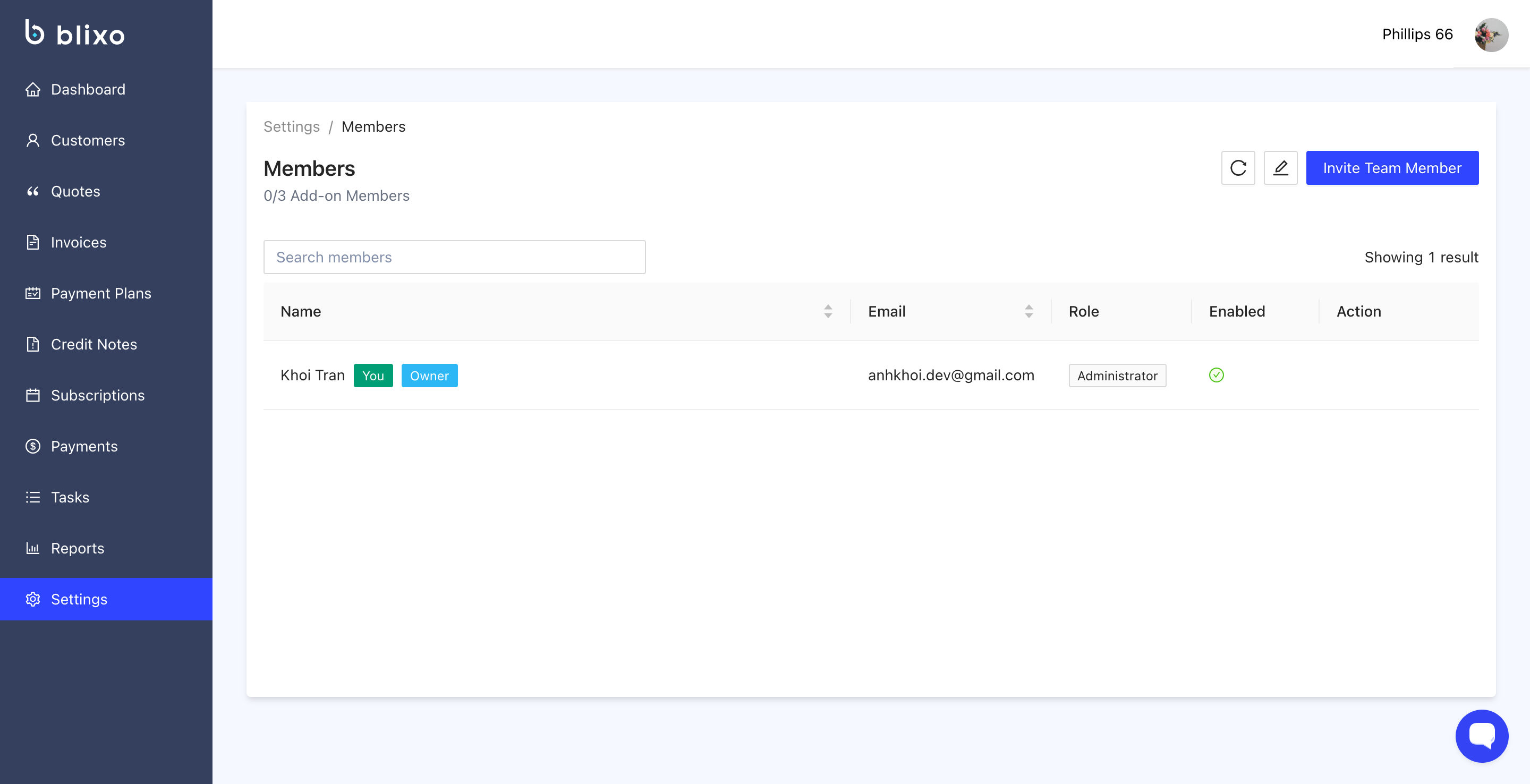Click the user avatar picture

click(1491, 35)
